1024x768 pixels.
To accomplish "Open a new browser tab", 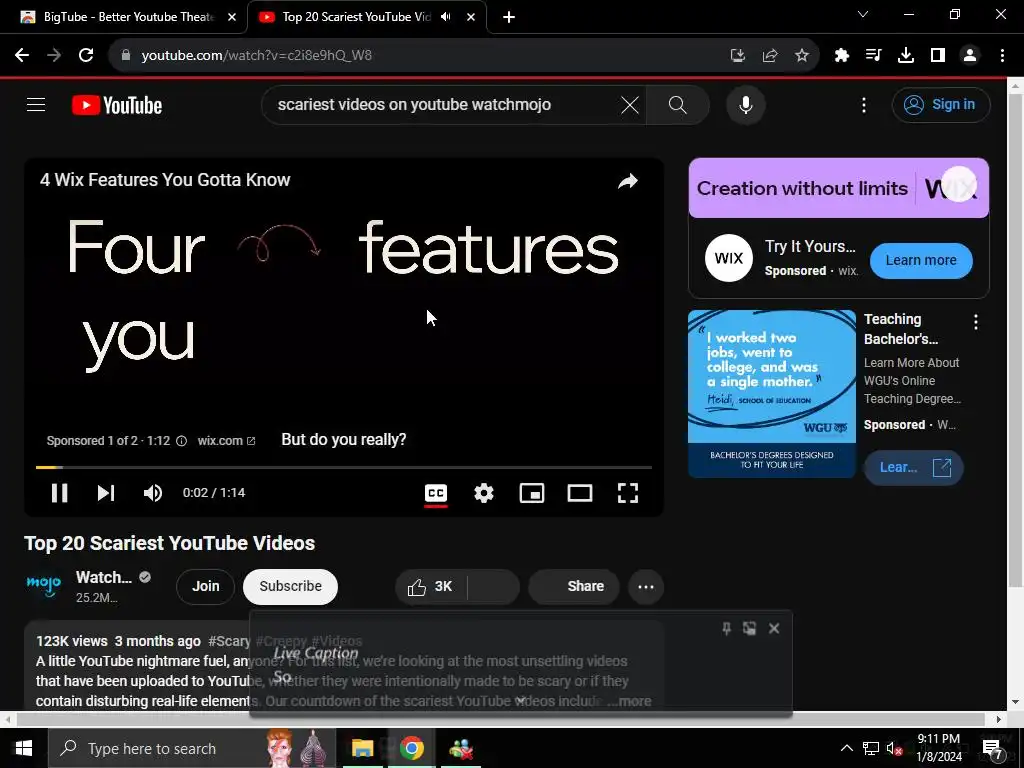I will click(509, 18).
